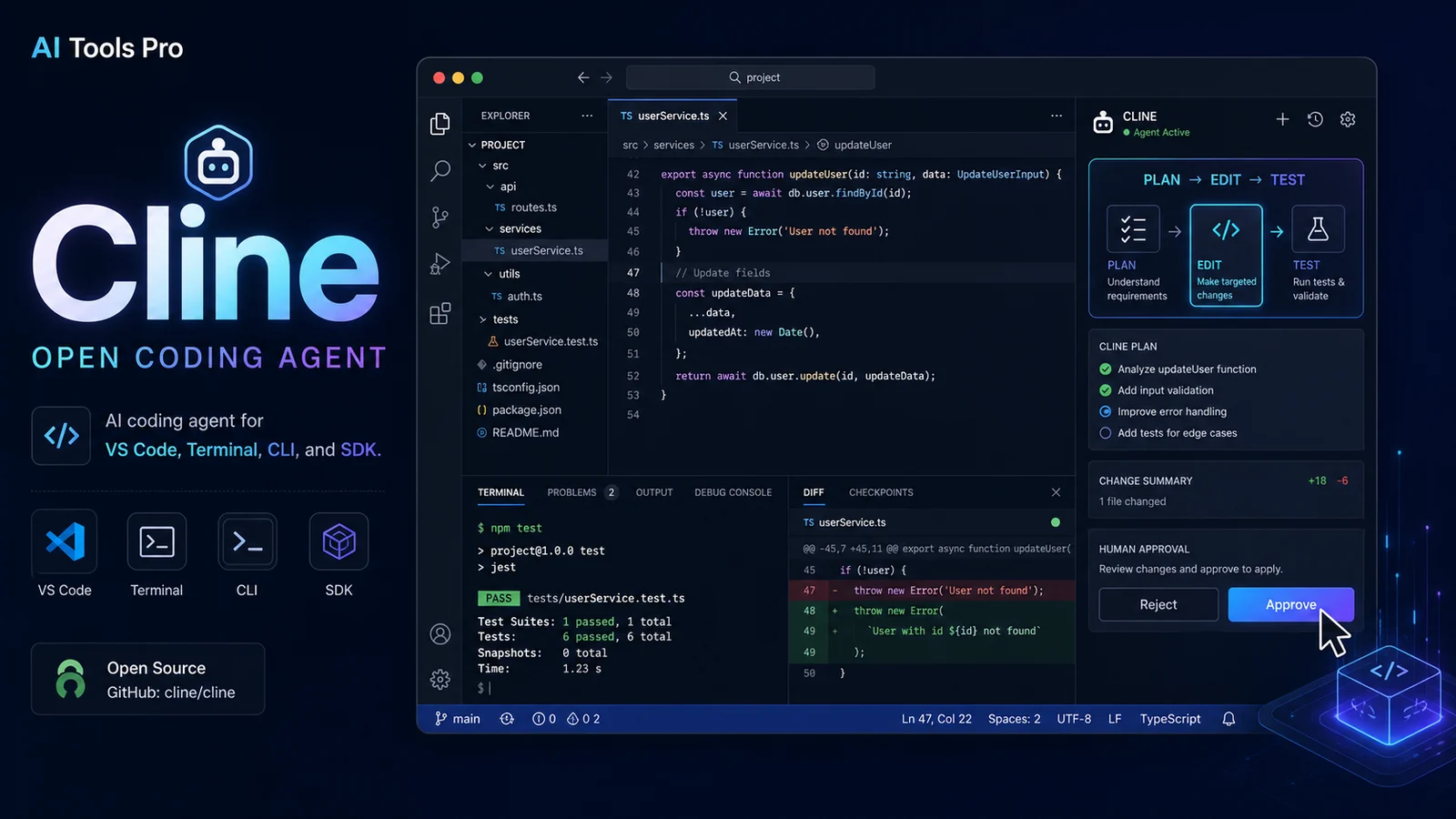Switch to the OUTPUT tab
Screen dimensions: 1456x819
tap(654, 492)
